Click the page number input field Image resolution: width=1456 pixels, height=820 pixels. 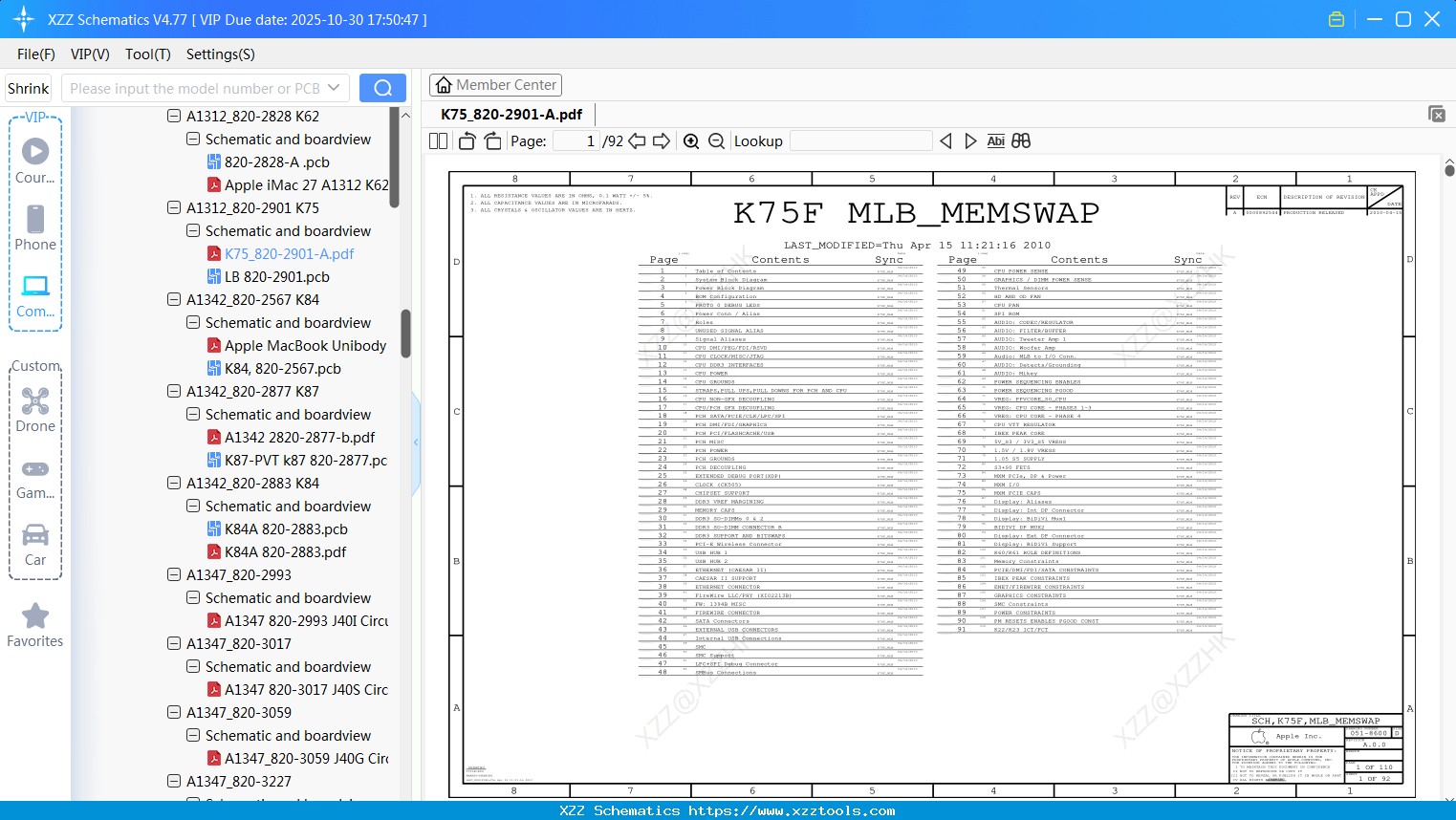click(576, 141)
